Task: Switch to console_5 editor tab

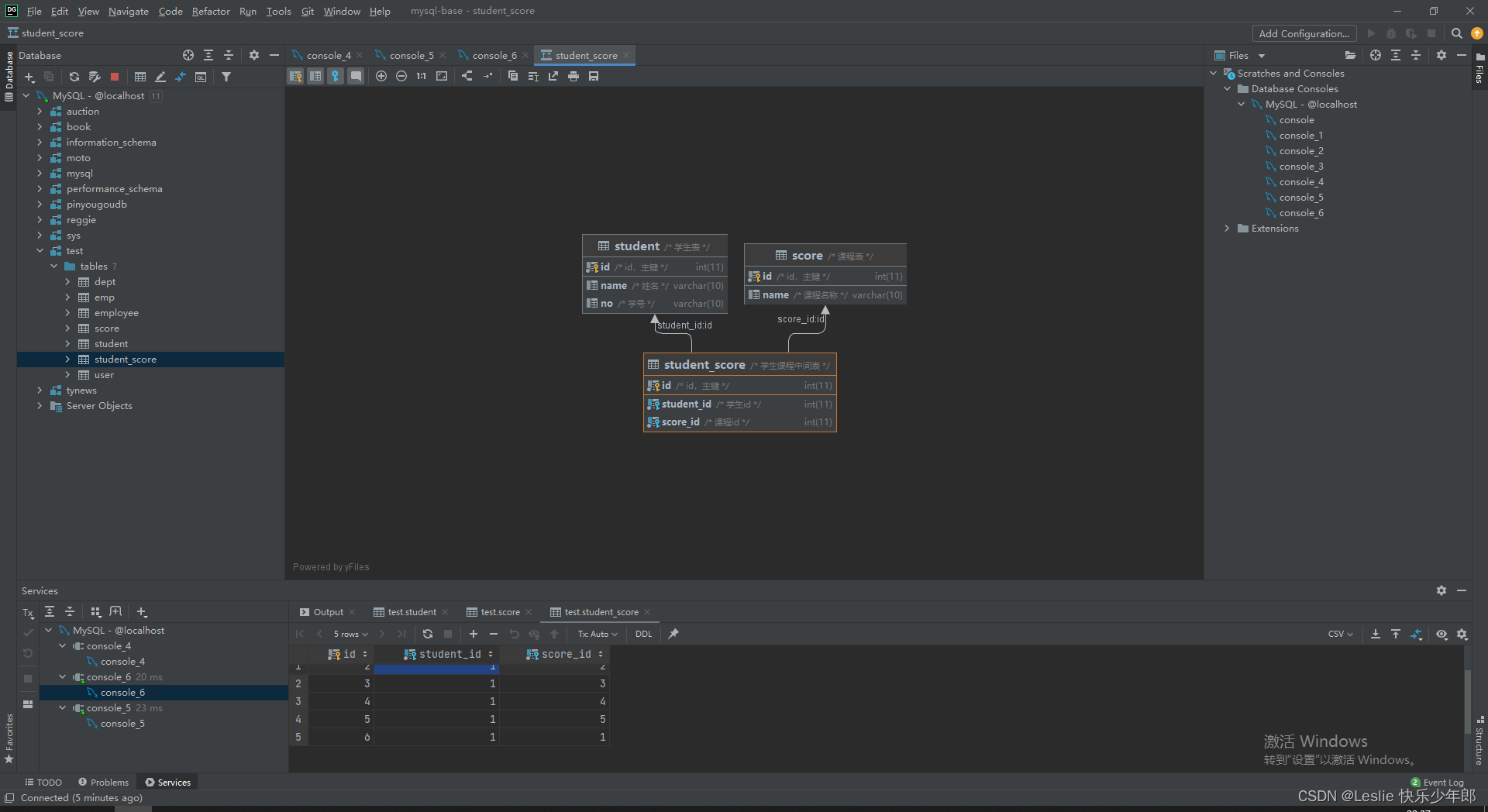Action: pos(411,55)
